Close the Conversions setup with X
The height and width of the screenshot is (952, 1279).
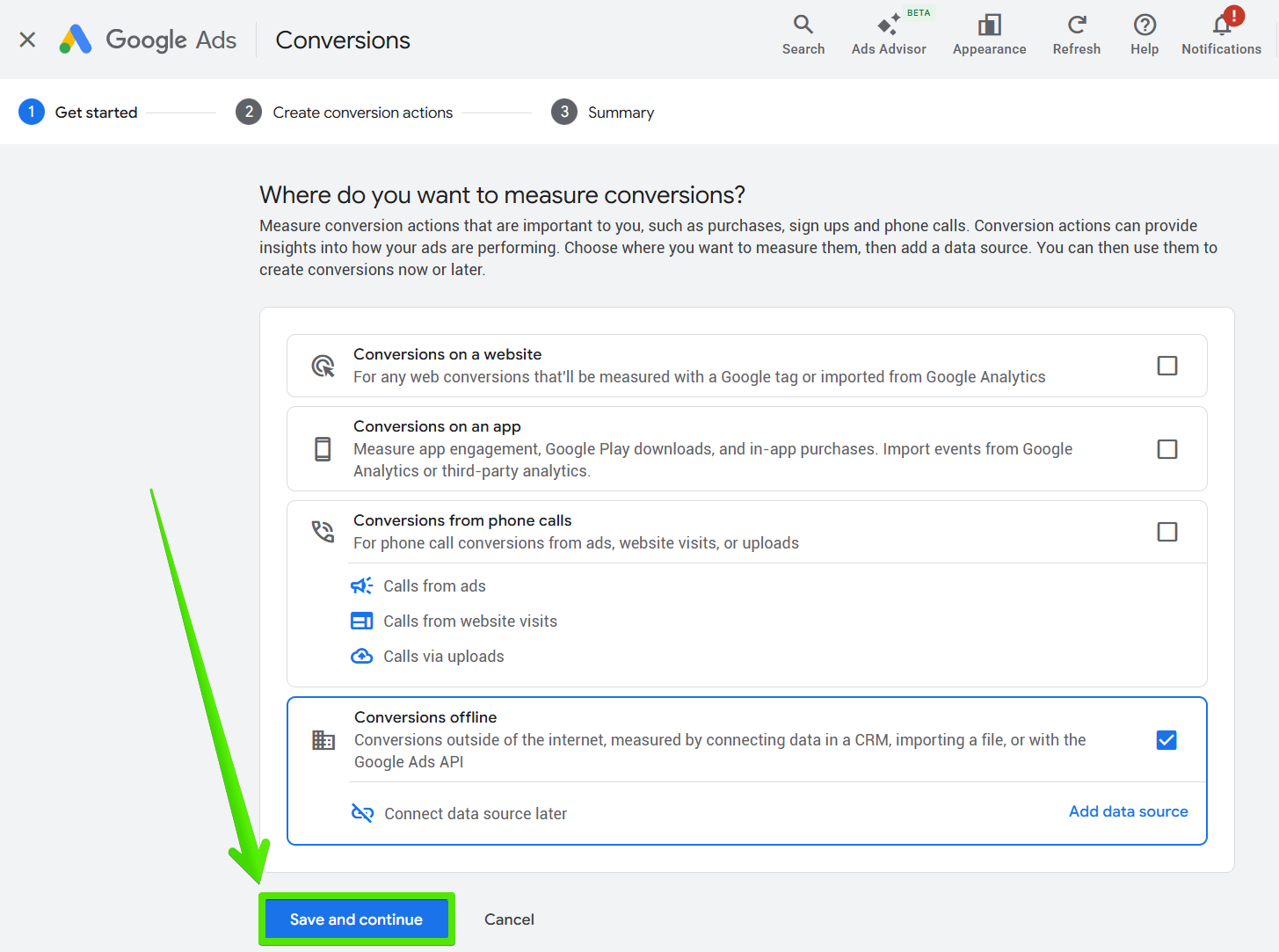pyautogui.click(x=27, y=40)
